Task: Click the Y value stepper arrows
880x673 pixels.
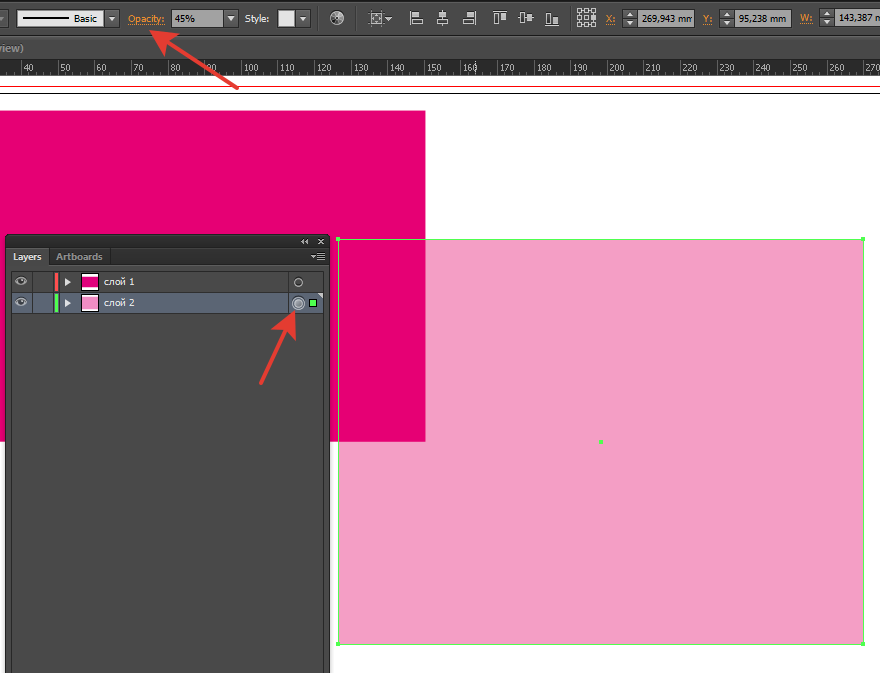Action: (x=727, y=19)
